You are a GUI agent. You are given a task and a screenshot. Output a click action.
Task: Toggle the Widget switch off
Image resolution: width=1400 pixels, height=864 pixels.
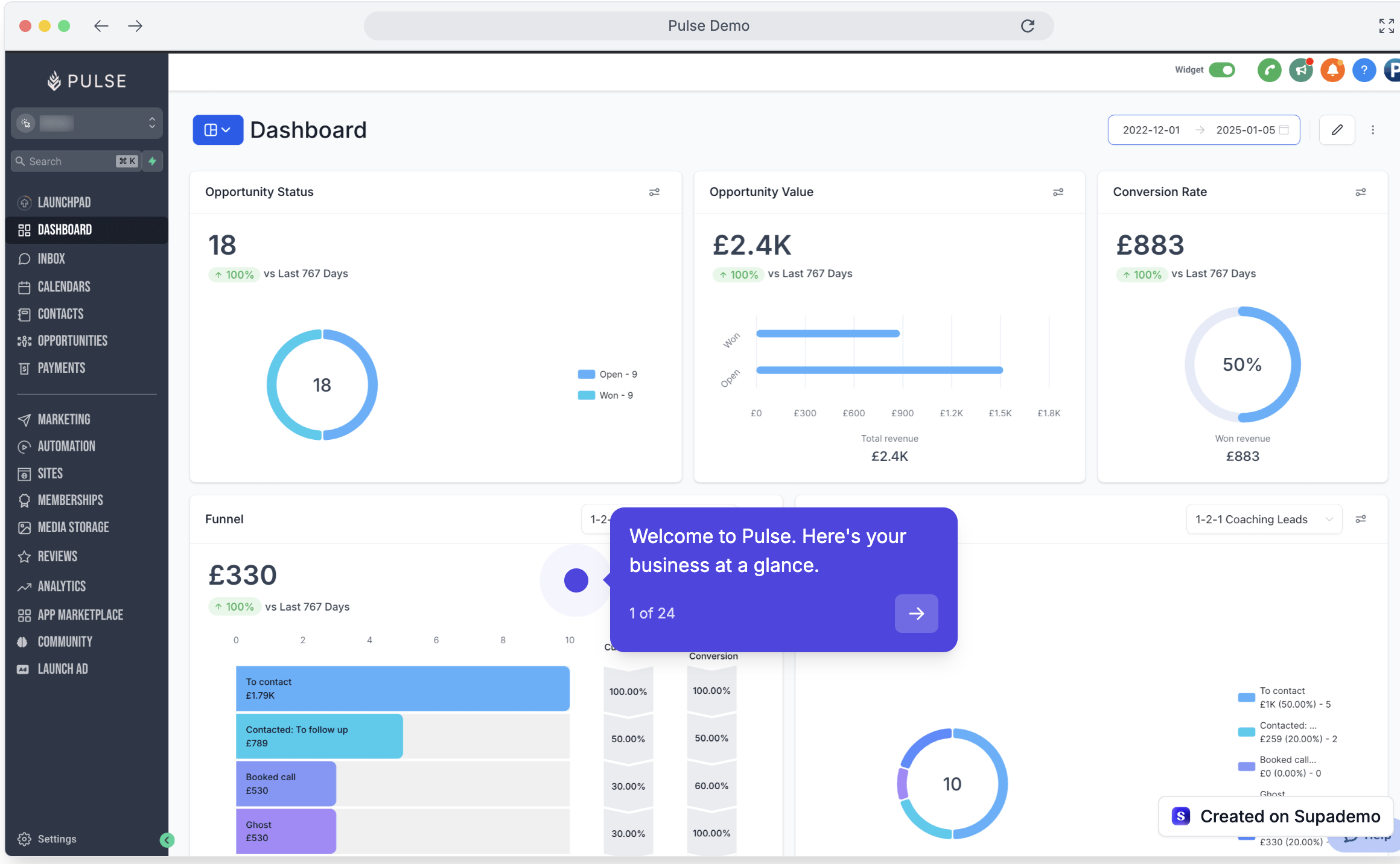tap(1223, 70)
